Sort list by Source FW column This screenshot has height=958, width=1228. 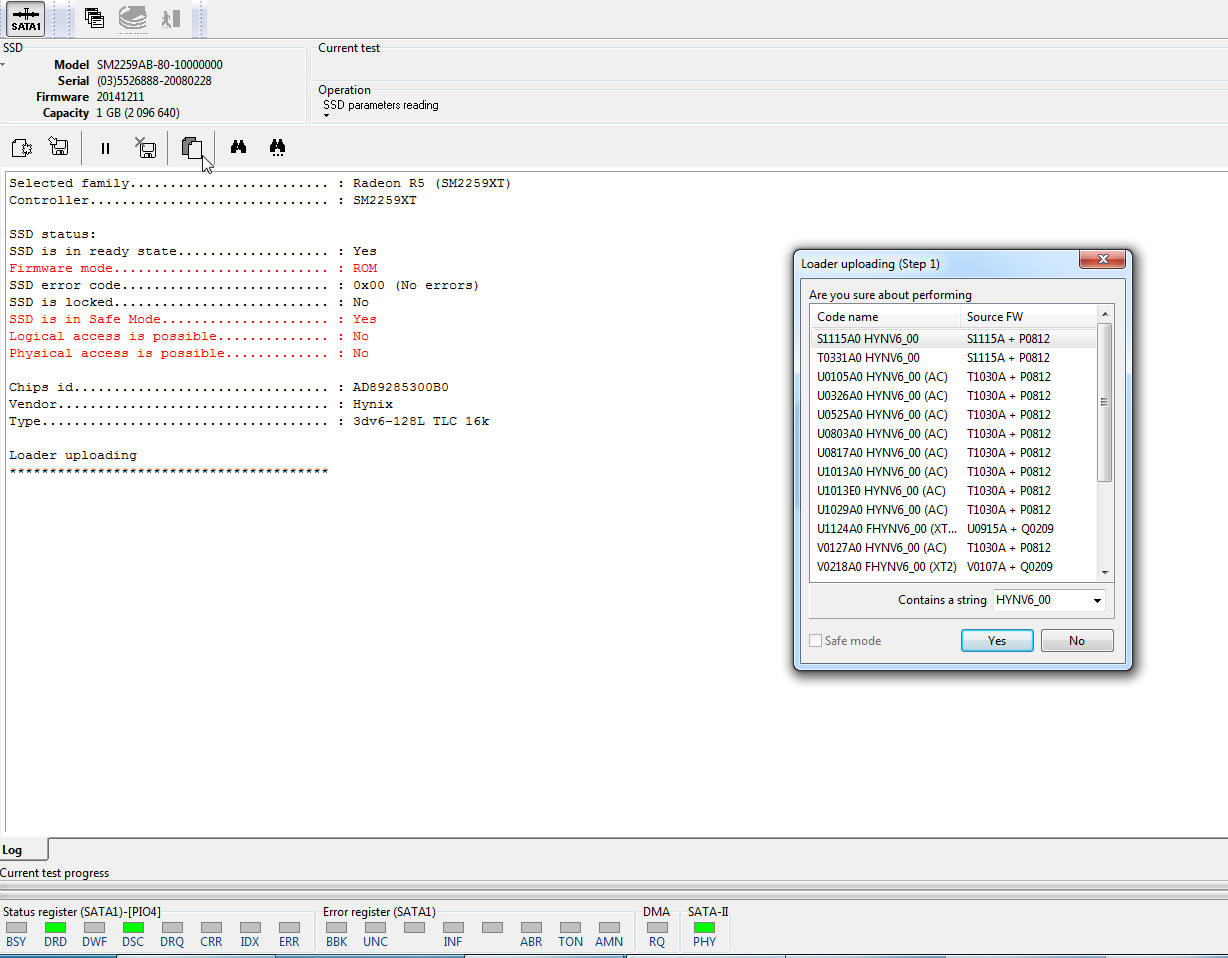pyautogui.click(x=1029, y=317)
